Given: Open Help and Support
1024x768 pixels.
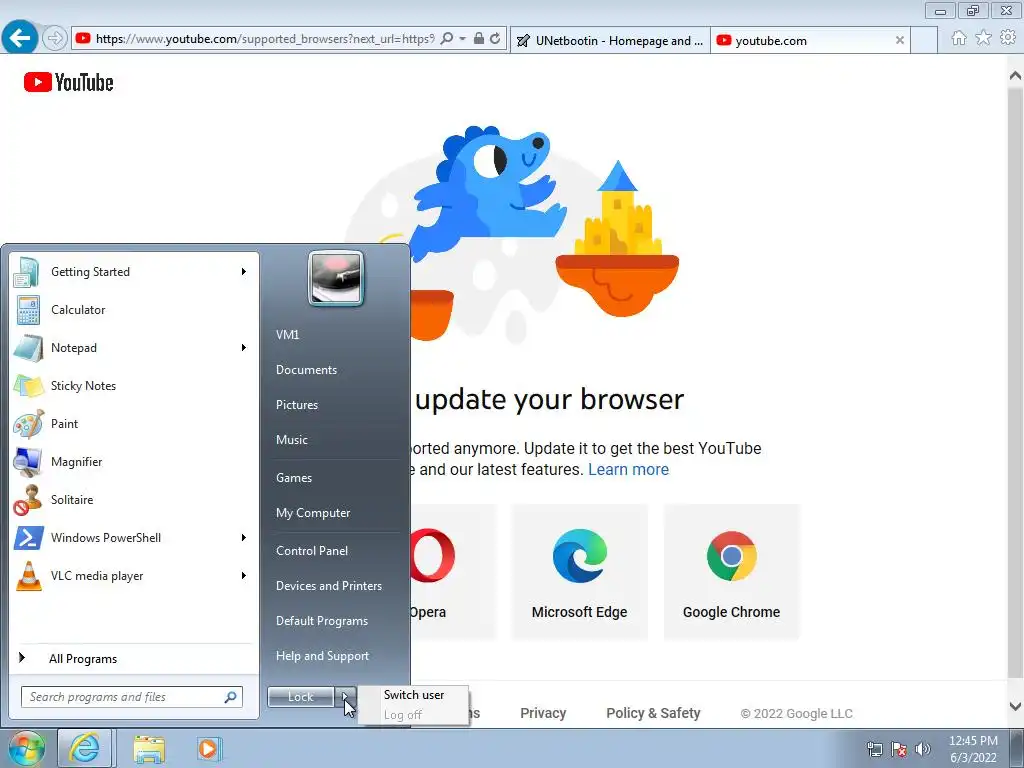Looking at the screenshot, I should (322, 656).
